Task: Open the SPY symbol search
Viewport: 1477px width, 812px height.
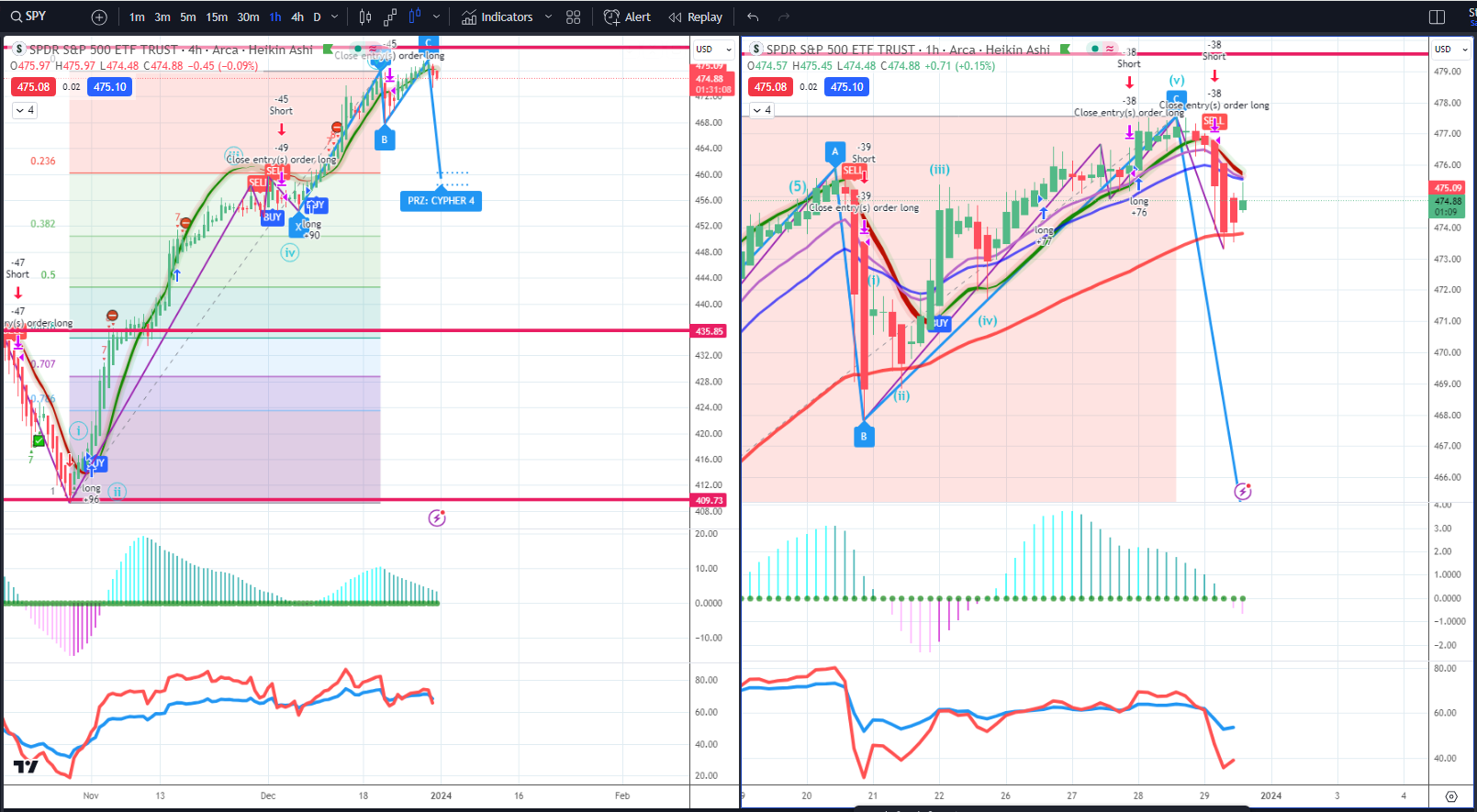Action: (28, 17)
